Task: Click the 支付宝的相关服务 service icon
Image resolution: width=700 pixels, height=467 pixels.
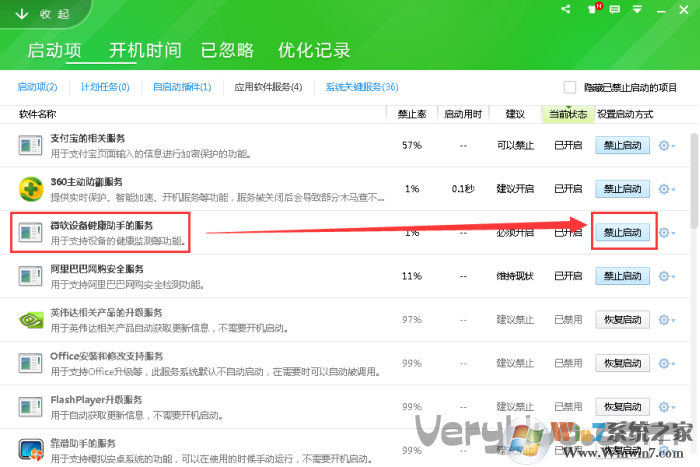Action: point(30,145)
